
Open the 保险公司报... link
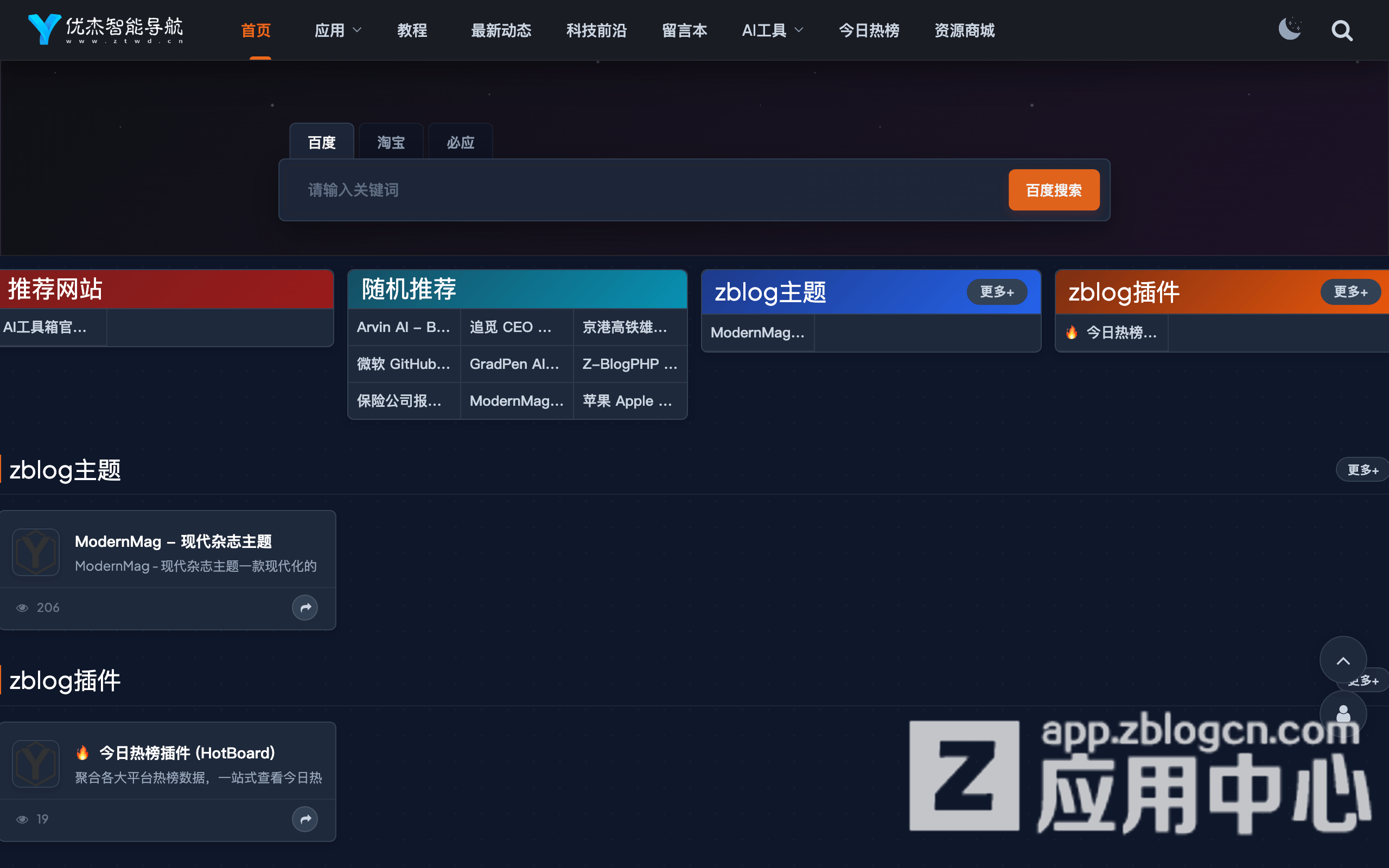399,401
